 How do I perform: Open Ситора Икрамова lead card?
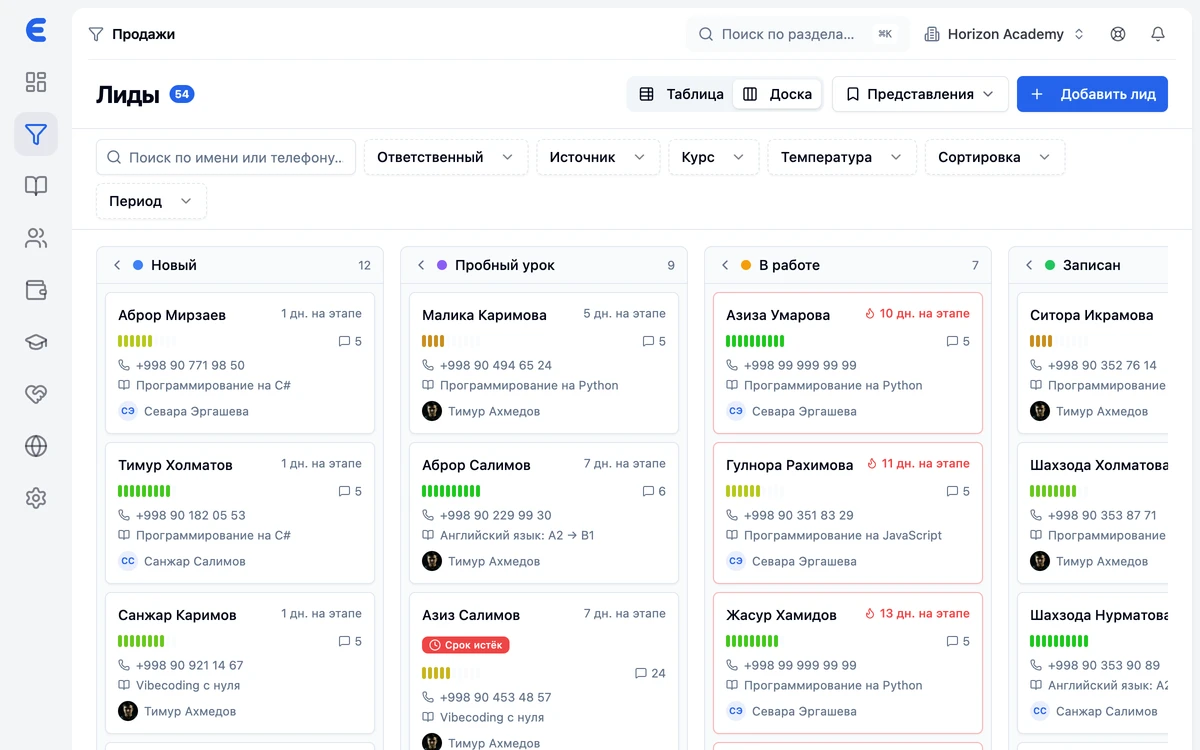coord(1092,363)
